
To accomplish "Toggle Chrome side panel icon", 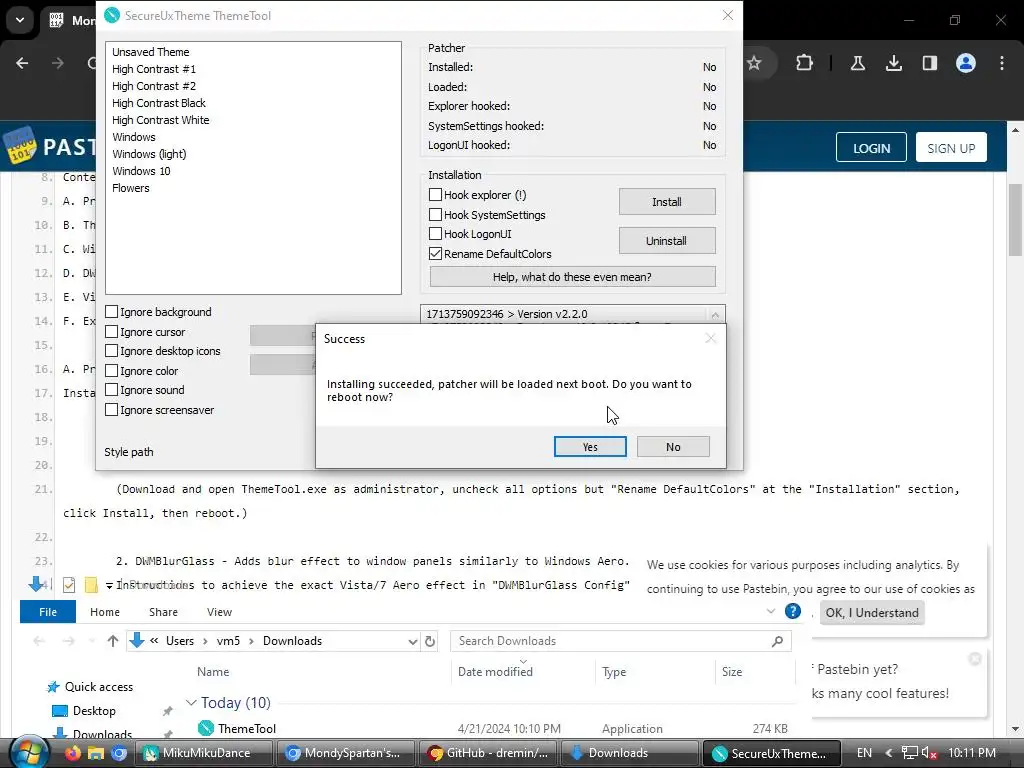I will (x=929, y=63).
